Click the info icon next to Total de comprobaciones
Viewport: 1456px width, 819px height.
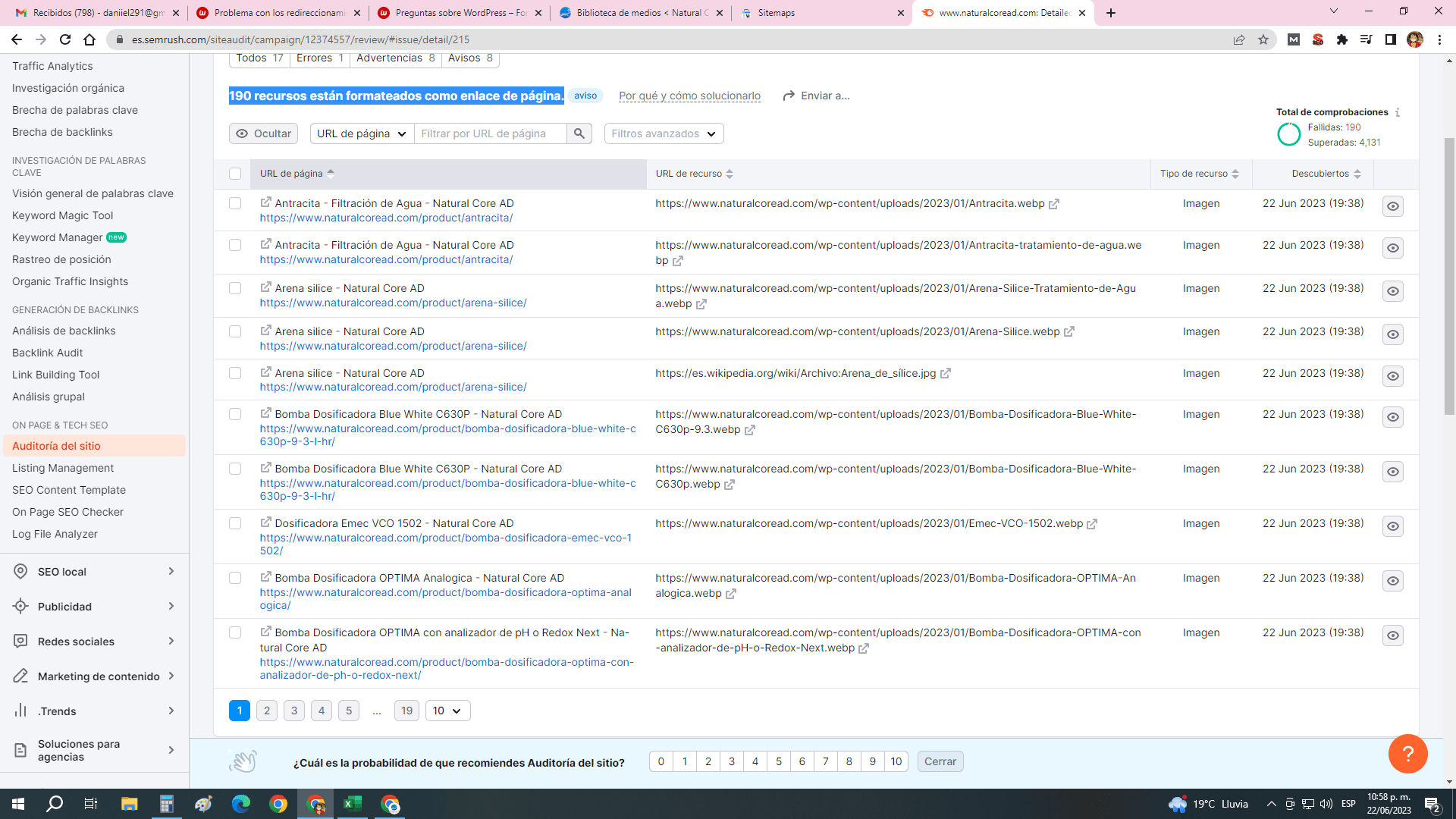click(1398, 112)
